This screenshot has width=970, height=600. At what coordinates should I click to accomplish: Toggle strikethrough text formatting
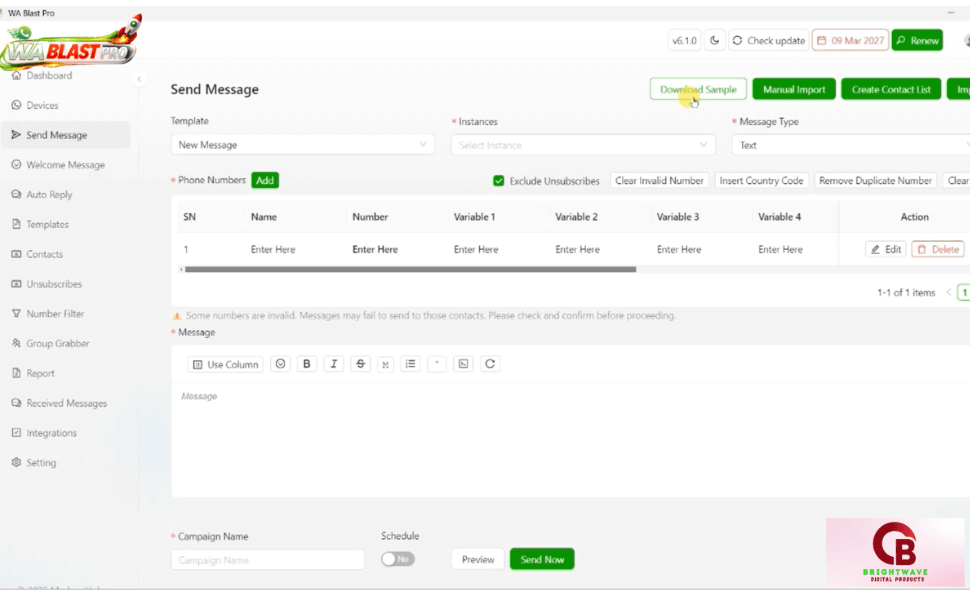pyautogui.click(x=361, y=364)
